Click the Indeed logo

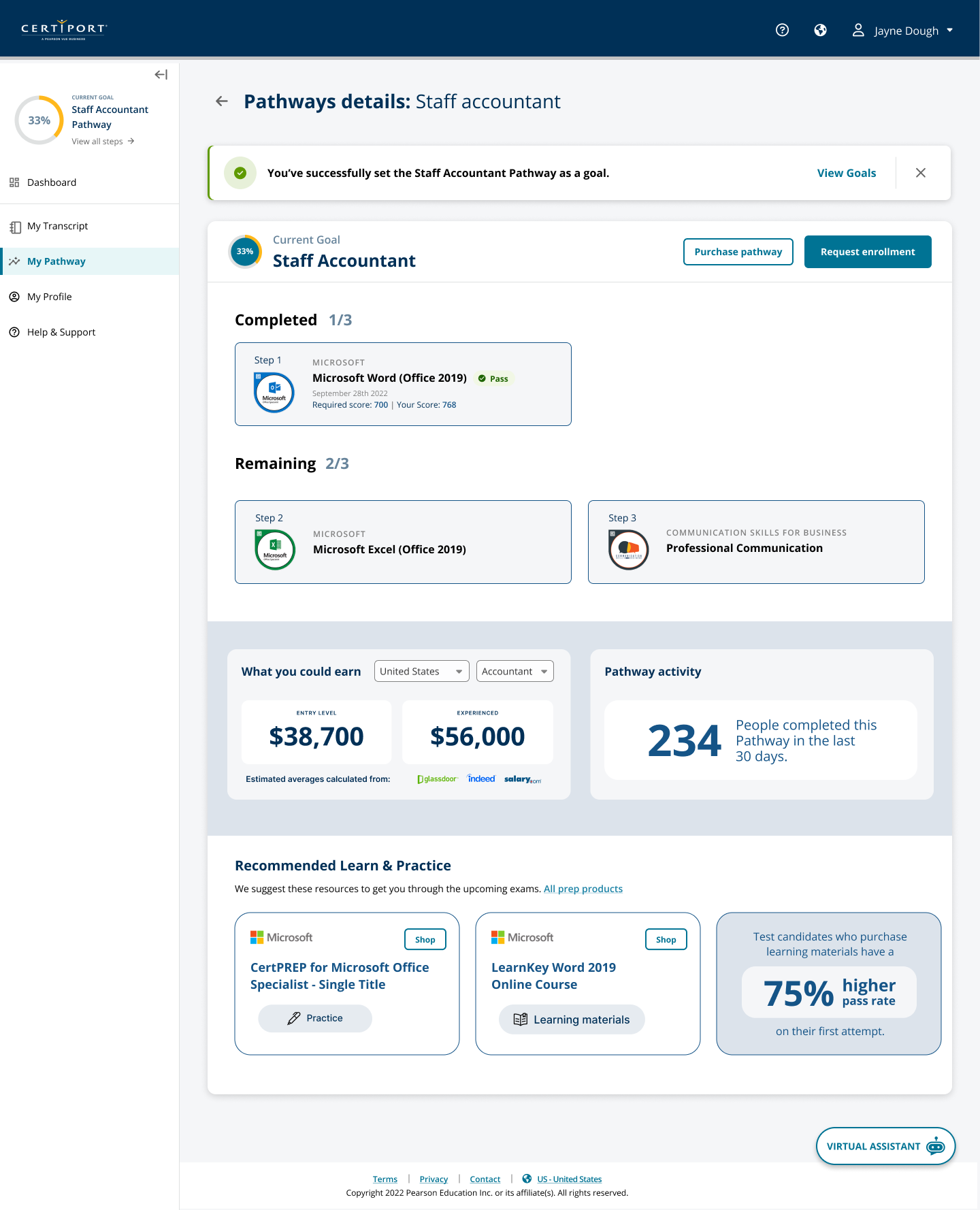pyautogui.click(x=481, y=779)
